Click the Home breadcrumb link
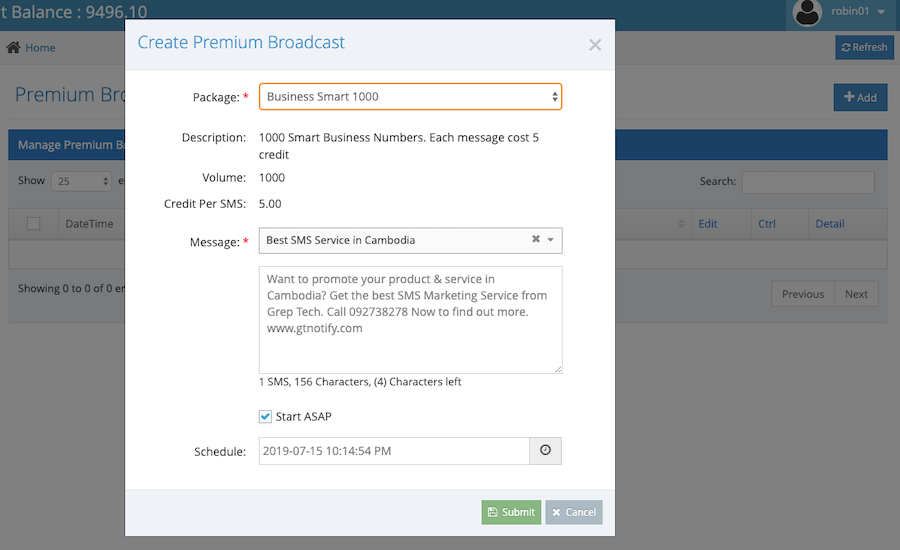Viewport: 900px width, 550px height. point(40,48)
